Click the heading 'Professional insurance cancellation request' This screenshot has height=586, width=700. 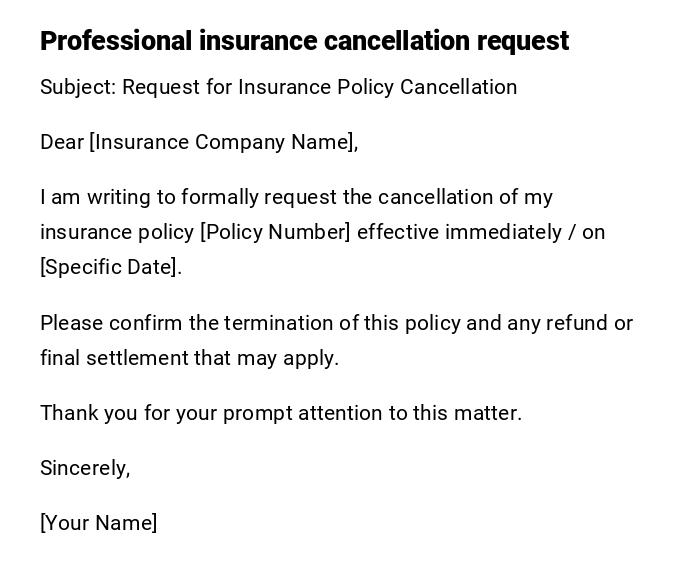pos(304,41)
